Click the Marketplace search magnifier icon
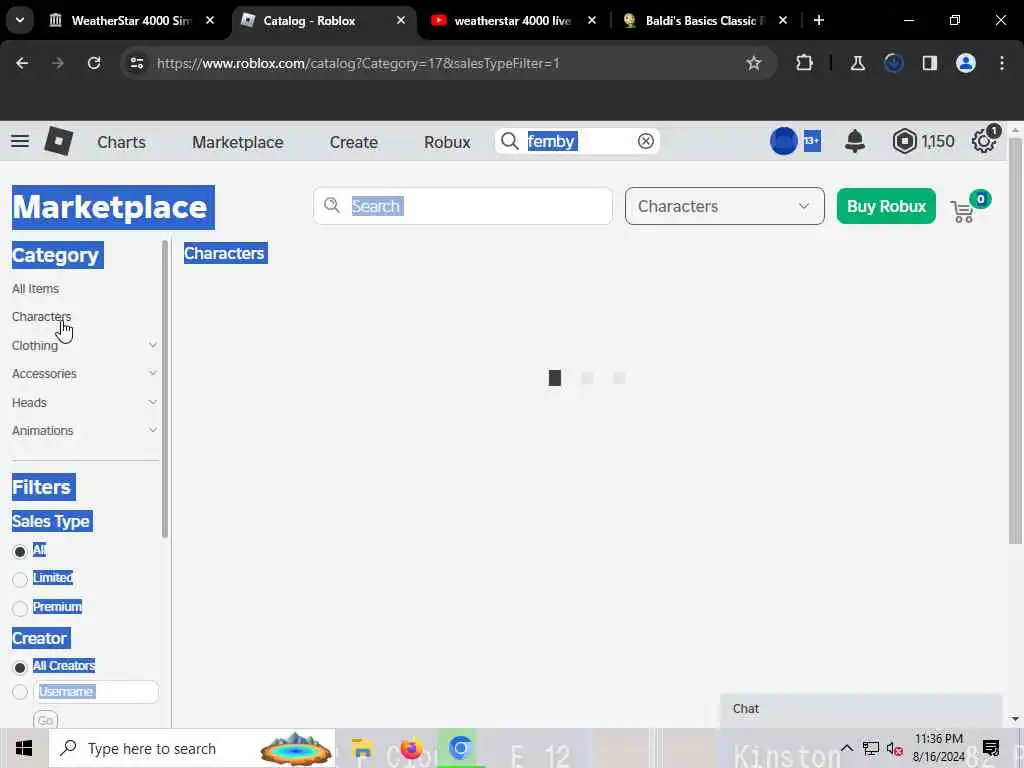 coord(332,205)
